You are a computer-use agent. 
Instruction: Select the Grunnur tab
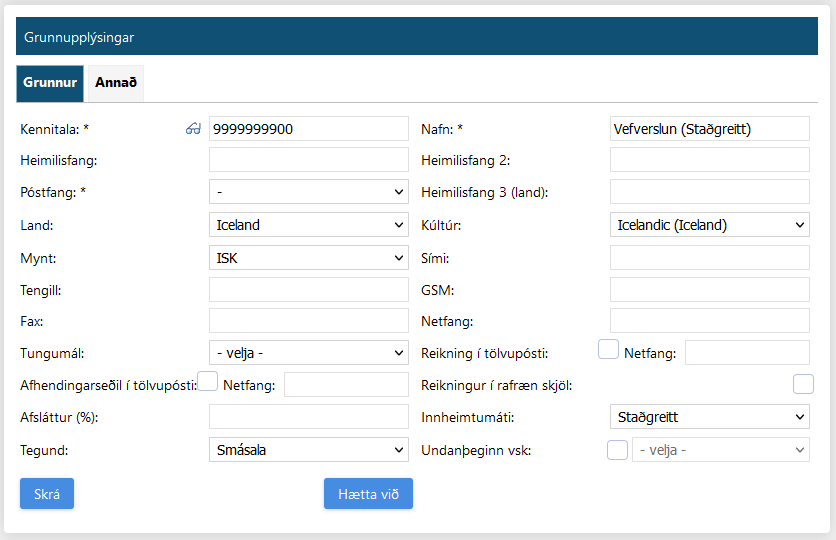click(x=50, y=83)
